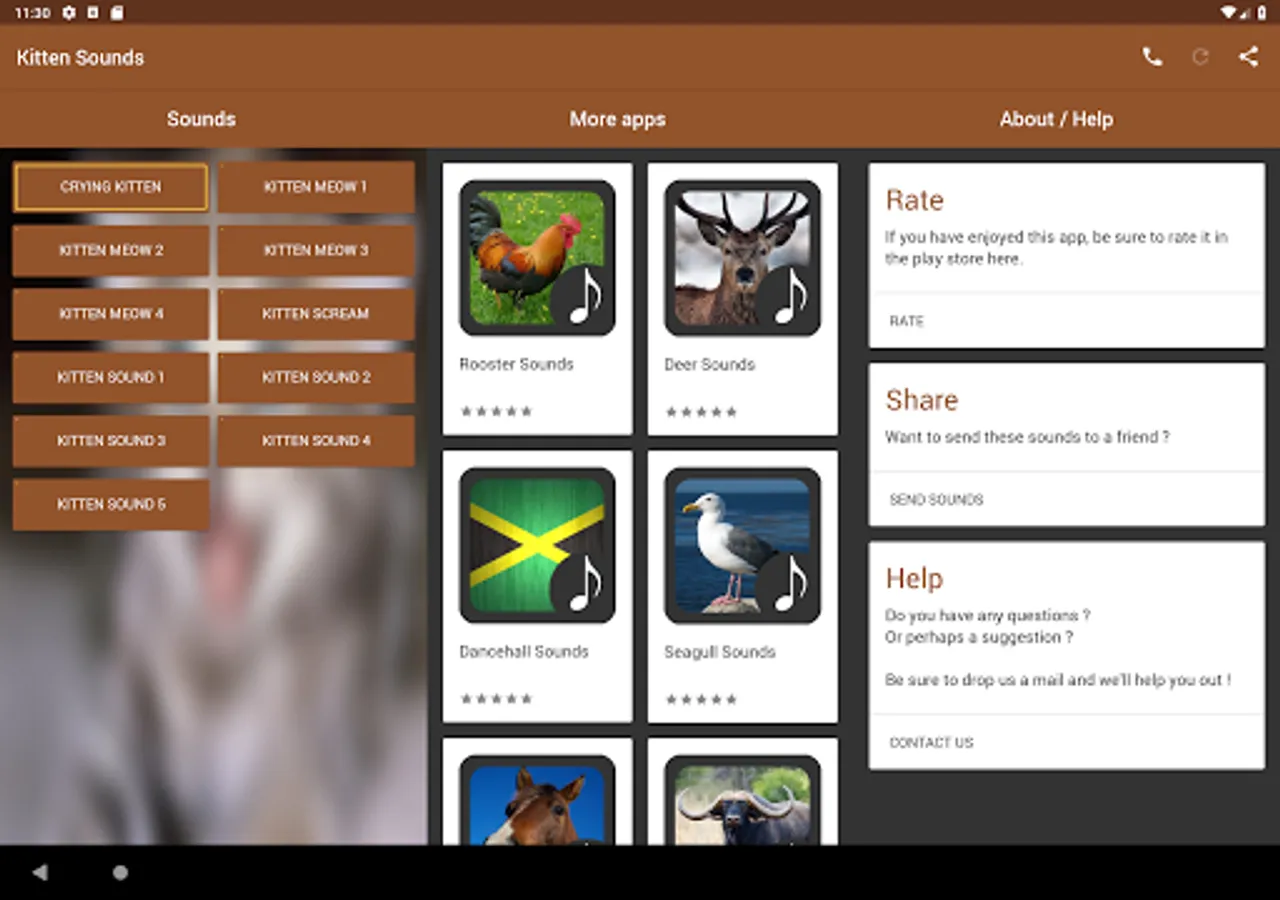Viewport: 1280px width, 900px height.
Task: Play the Kitten Meow 3 sound
Action: pyautogui.click(x=316, y=250)
